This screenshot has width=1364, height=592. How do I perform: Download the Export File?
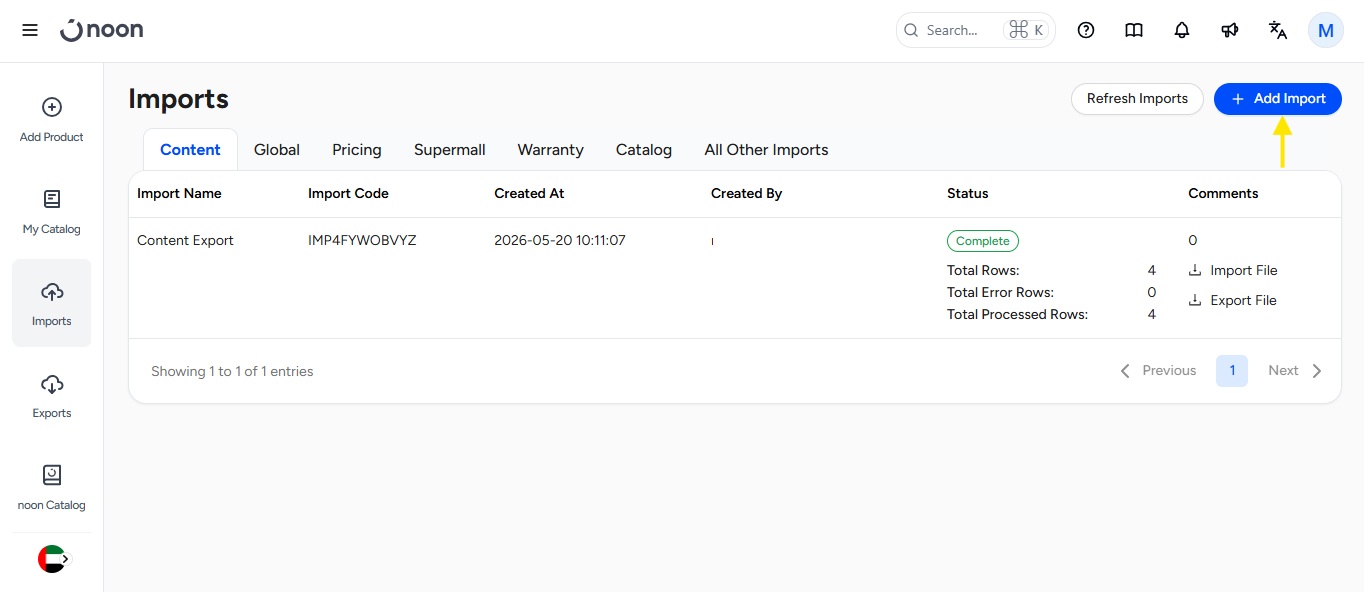(x=1233, y=301)
